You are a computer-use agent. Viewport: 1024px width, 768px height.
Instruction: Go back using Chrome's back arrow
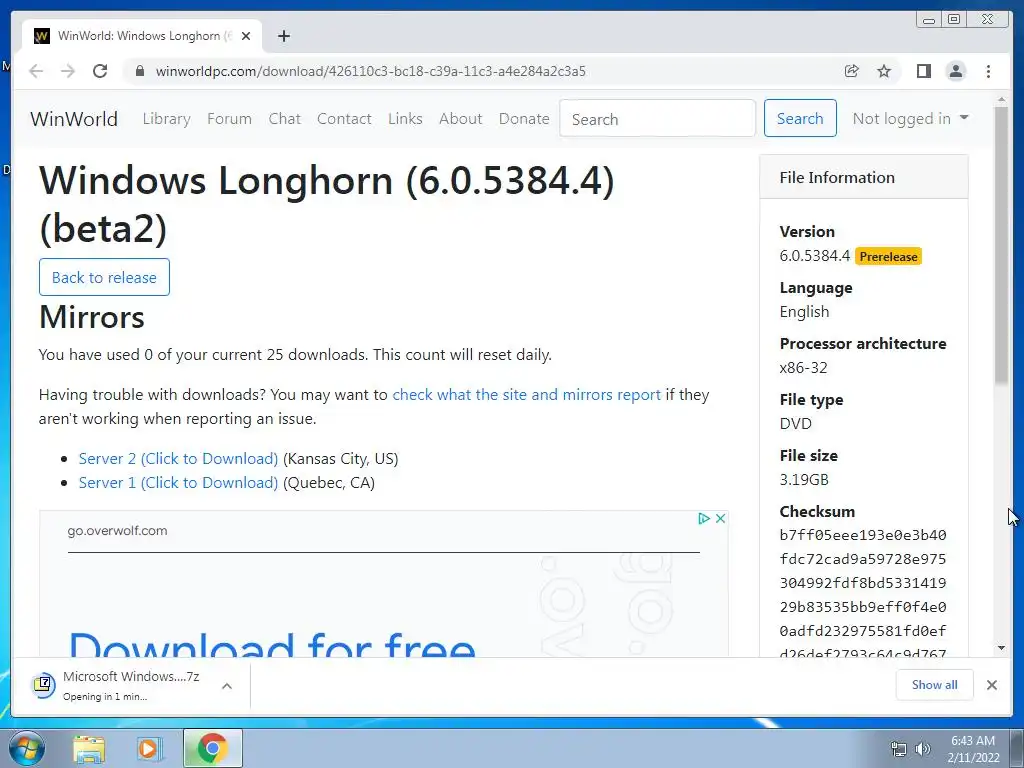[x=36, y=71]
